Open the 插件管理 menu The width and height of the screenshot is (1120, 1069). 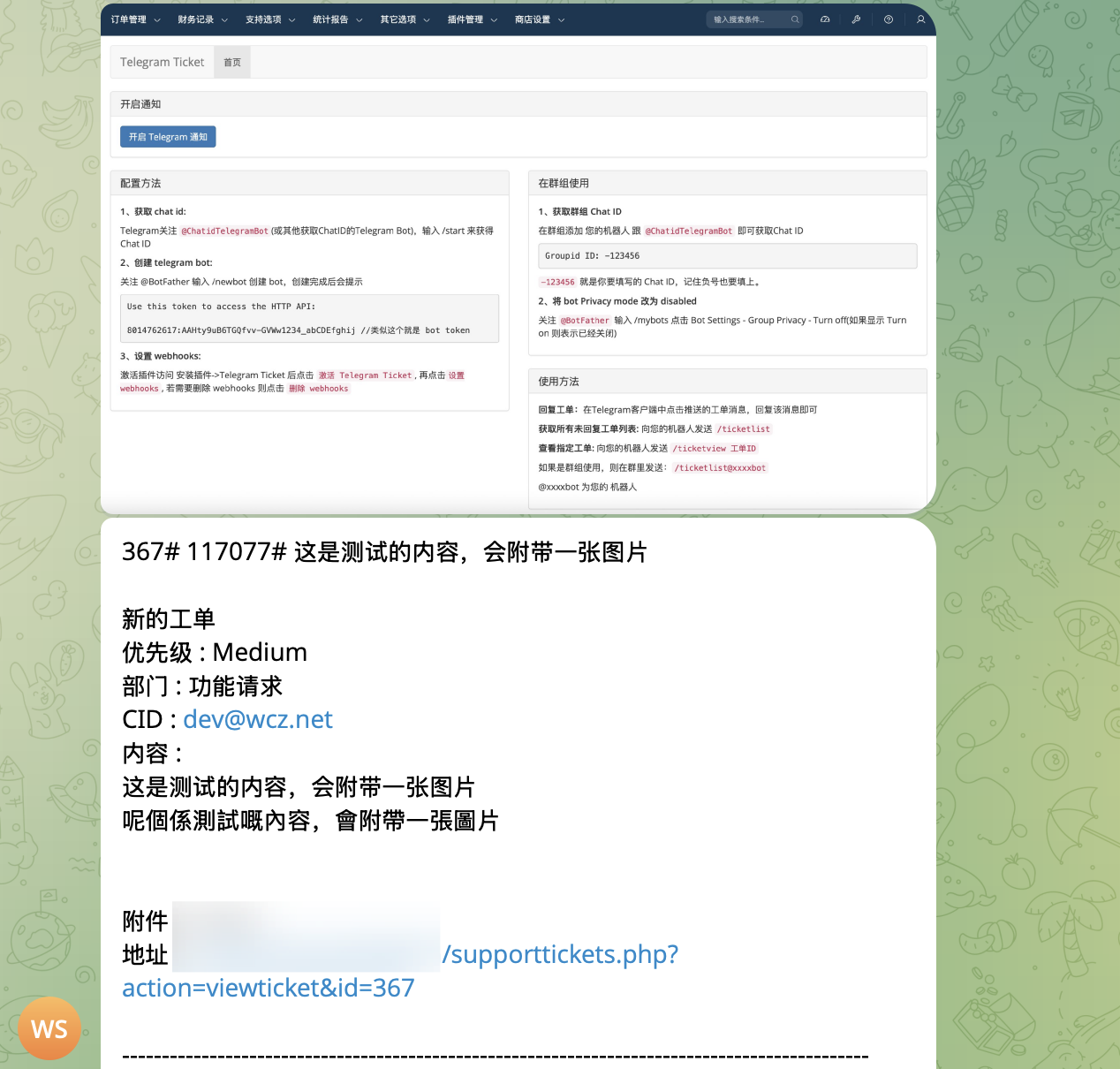click(472, 19)
